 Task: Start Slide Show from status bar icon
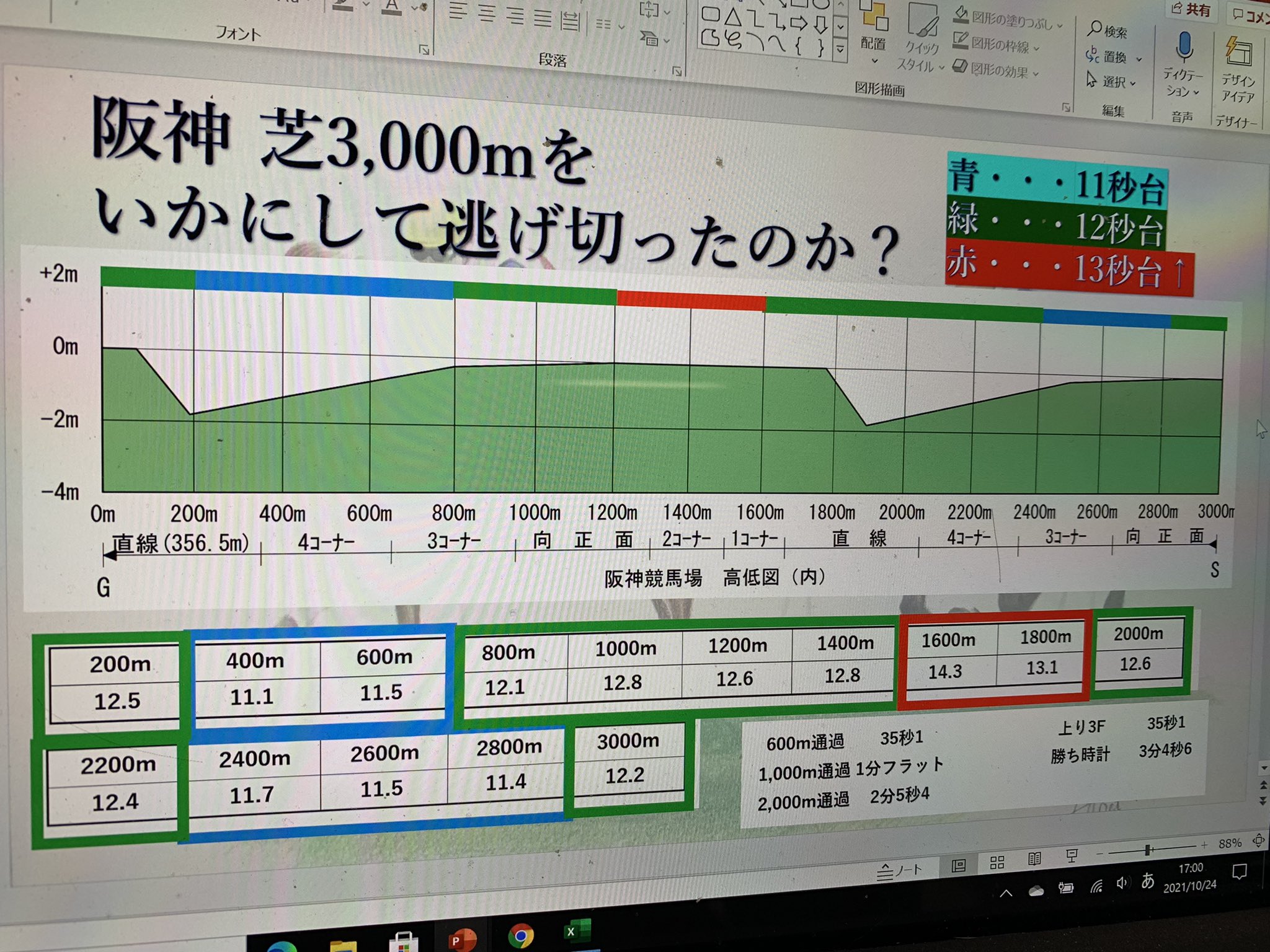click(x=1072, y=856)
